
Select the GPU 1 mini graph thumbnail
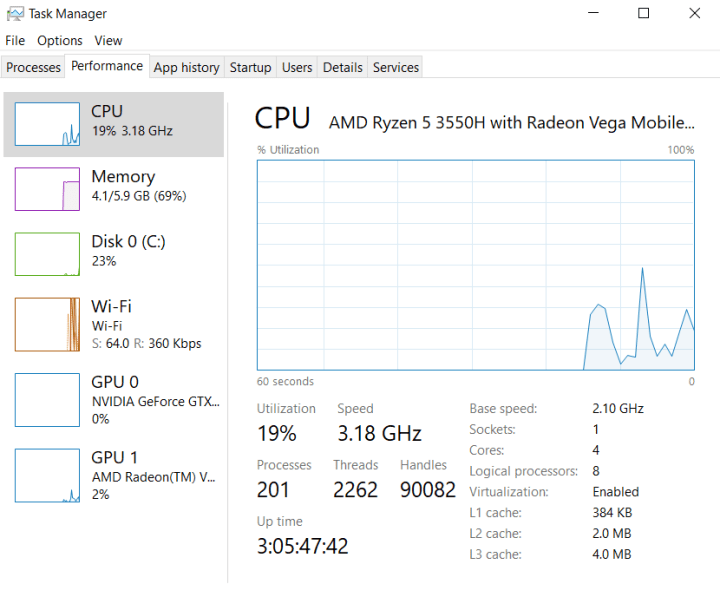pyautogui.click(x=47, y=475)
